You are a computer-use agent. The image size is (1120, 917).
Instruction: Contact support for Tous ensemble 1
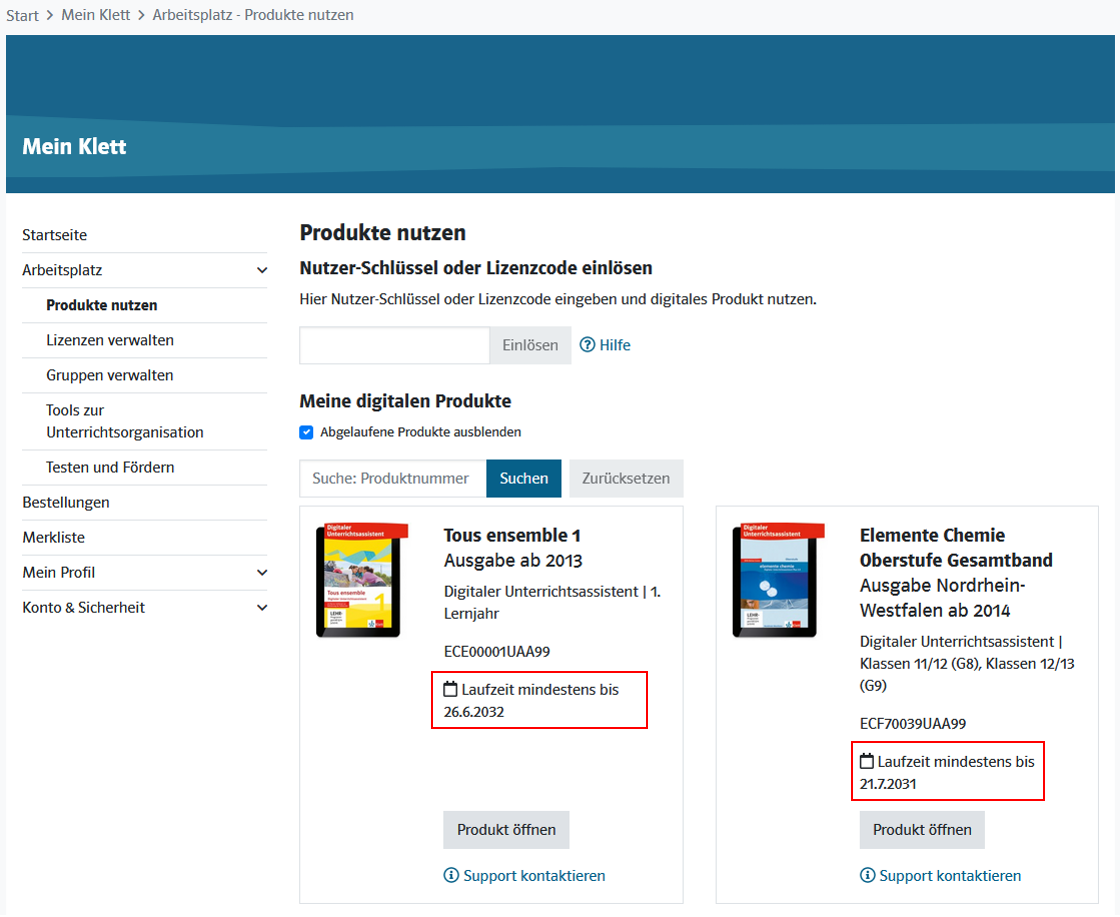534,876
